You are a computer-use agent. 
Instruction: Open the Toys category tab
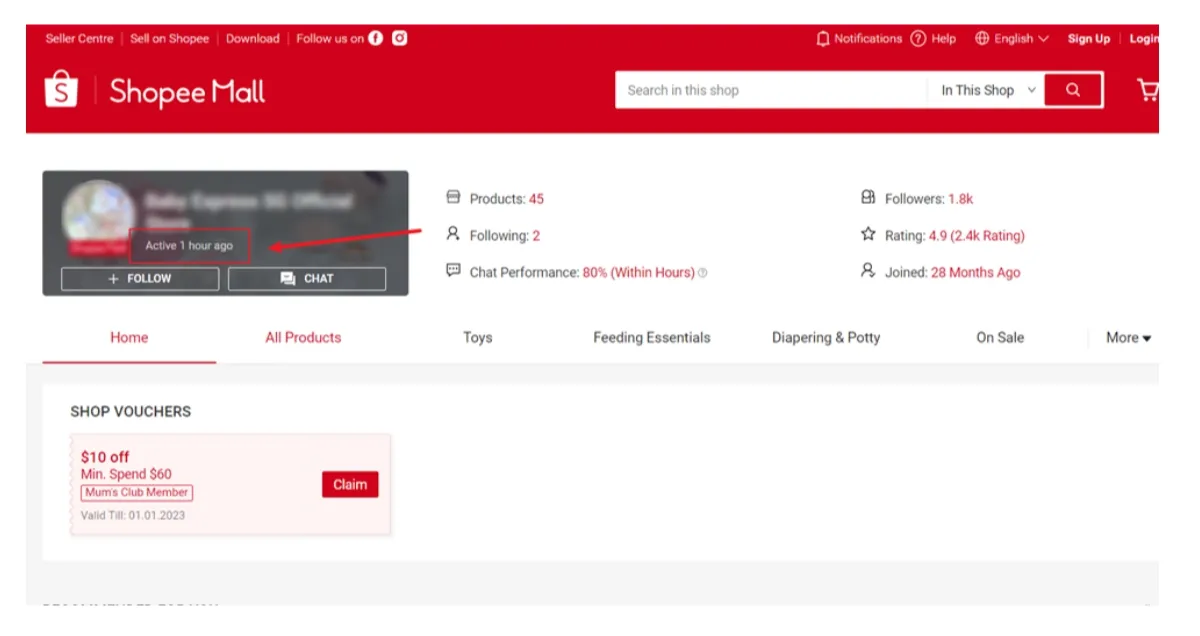(x=477, y=338)
